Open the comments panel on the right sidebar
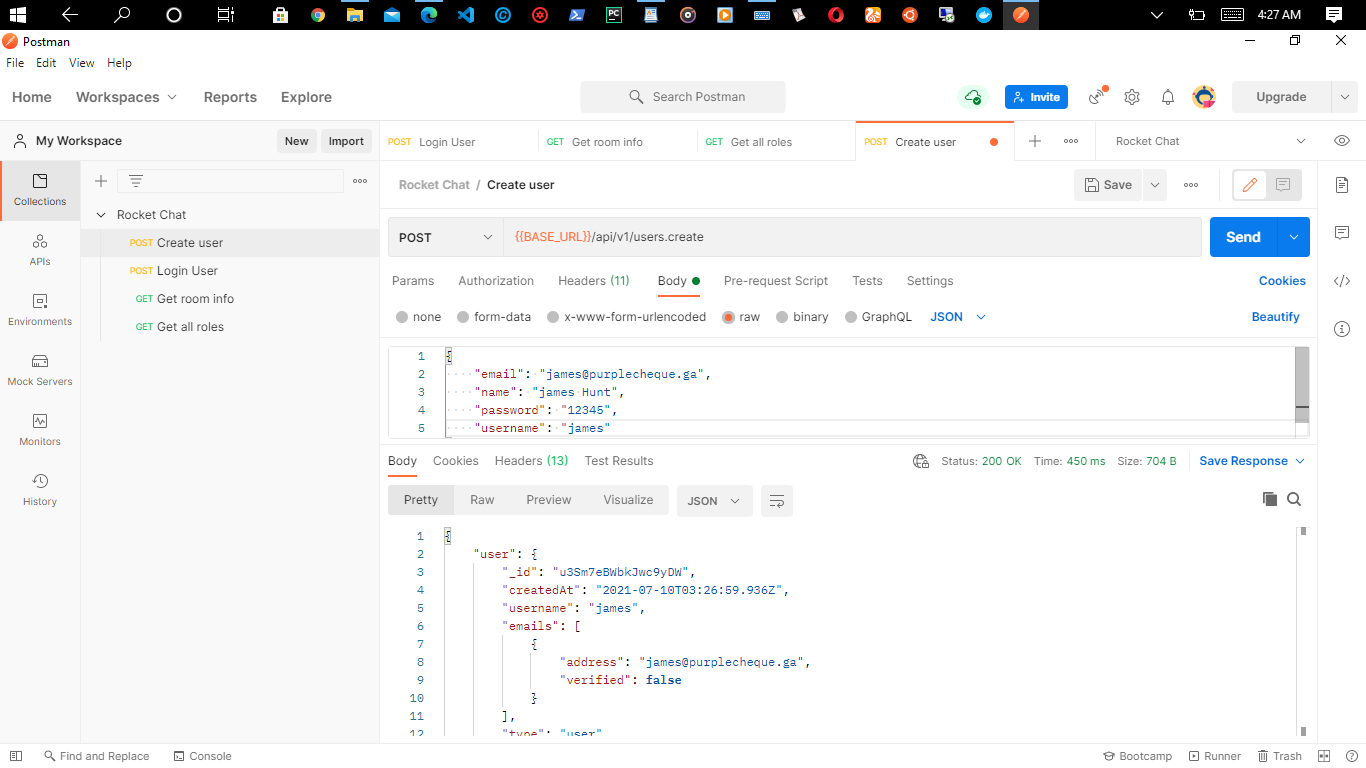The image size is (1366, 768). pos(1342,233)
